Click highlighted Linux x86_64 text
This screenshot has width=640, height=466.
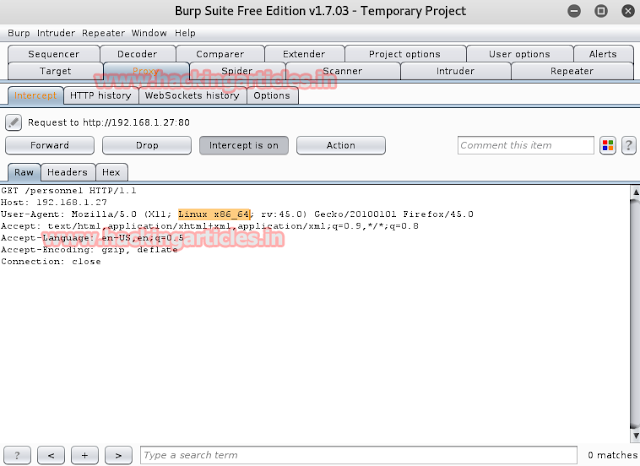click(x=214, y=214)
